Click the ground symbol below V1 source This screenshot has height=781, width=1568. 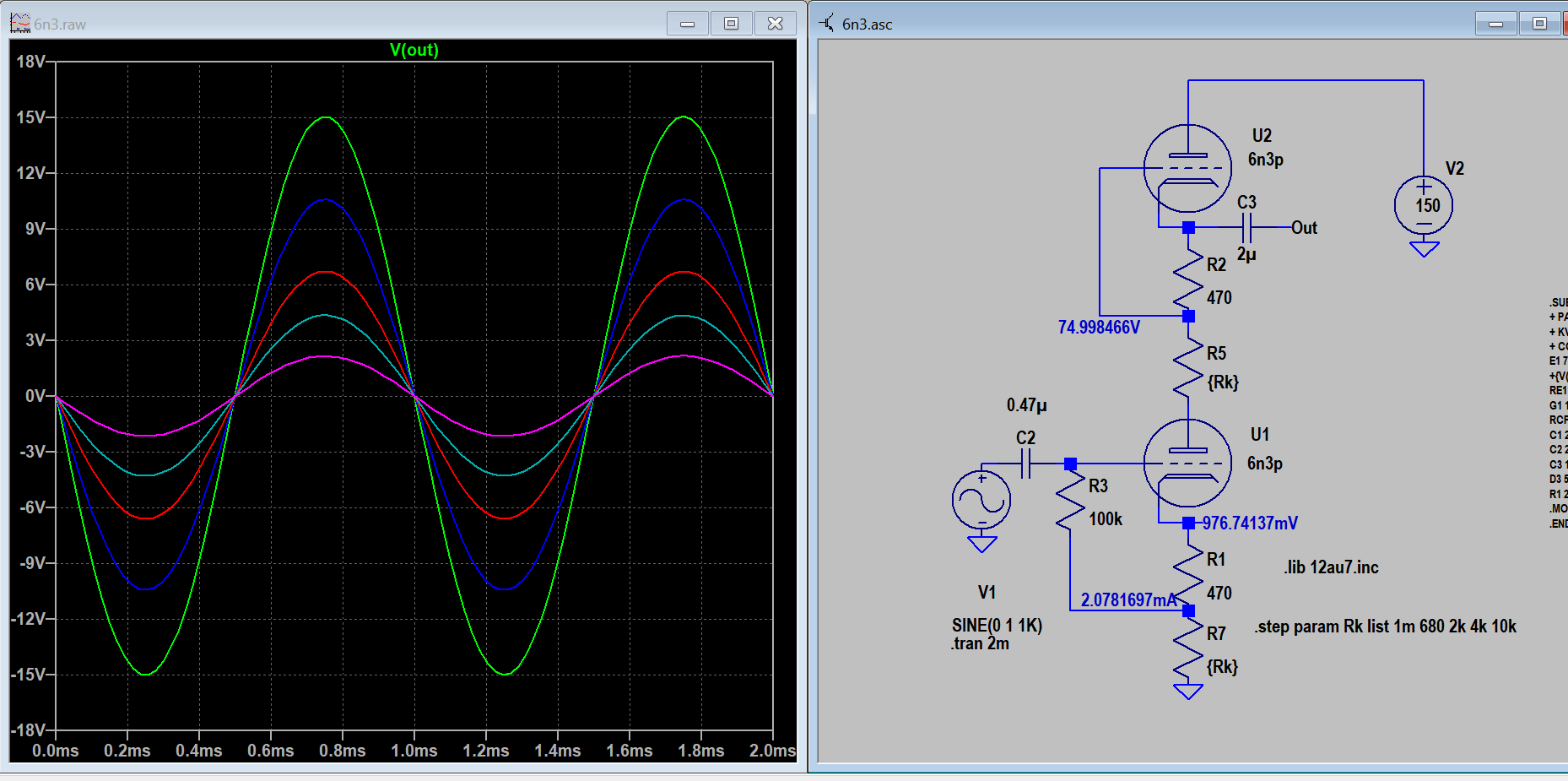tap(981, 544)
